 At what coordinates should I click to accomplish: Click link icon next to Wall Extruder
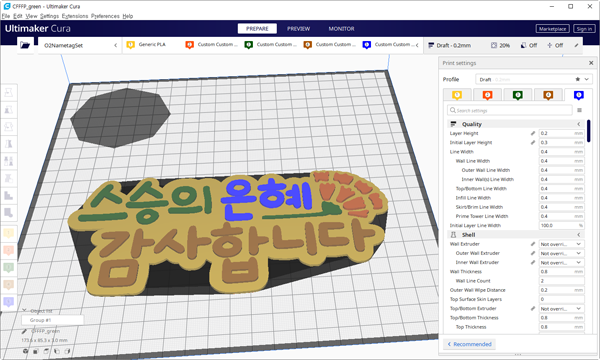[533, 244]
